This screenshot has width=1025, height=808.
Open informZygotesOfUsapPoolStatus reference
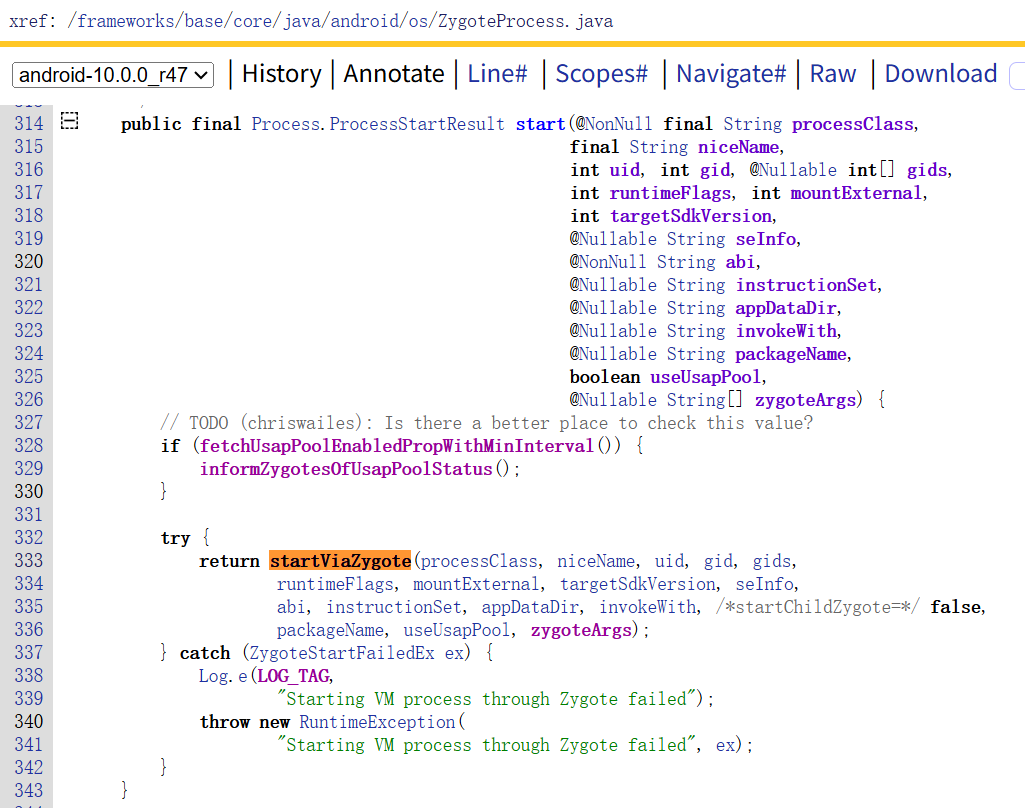[x=346, y=469]
